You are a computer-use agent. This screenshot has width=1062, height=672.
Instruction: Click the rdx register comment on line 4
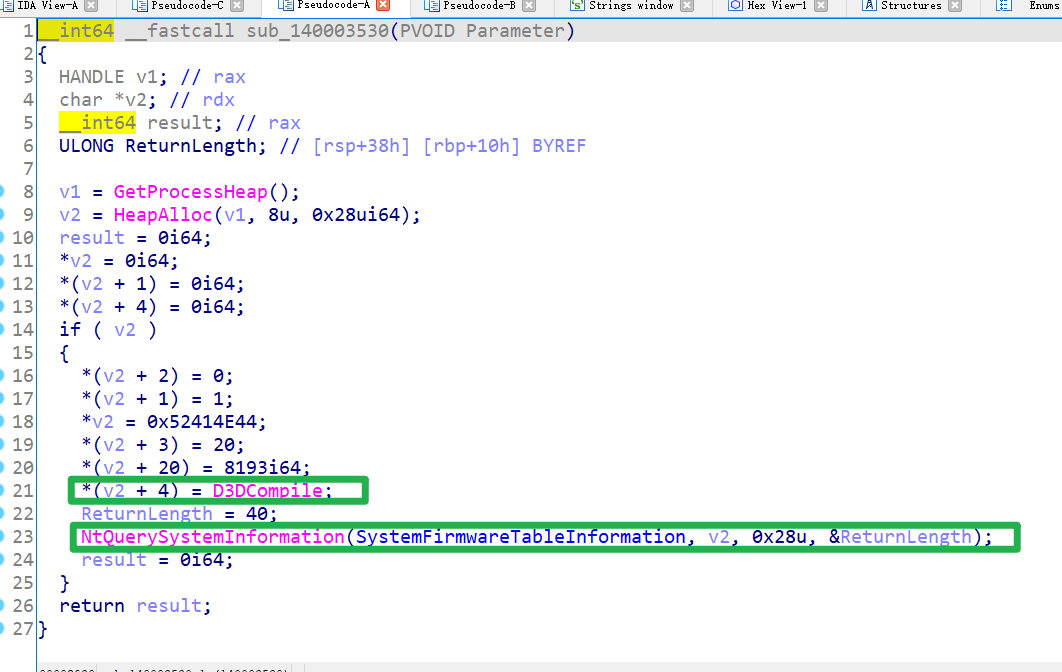pos(218,100)
